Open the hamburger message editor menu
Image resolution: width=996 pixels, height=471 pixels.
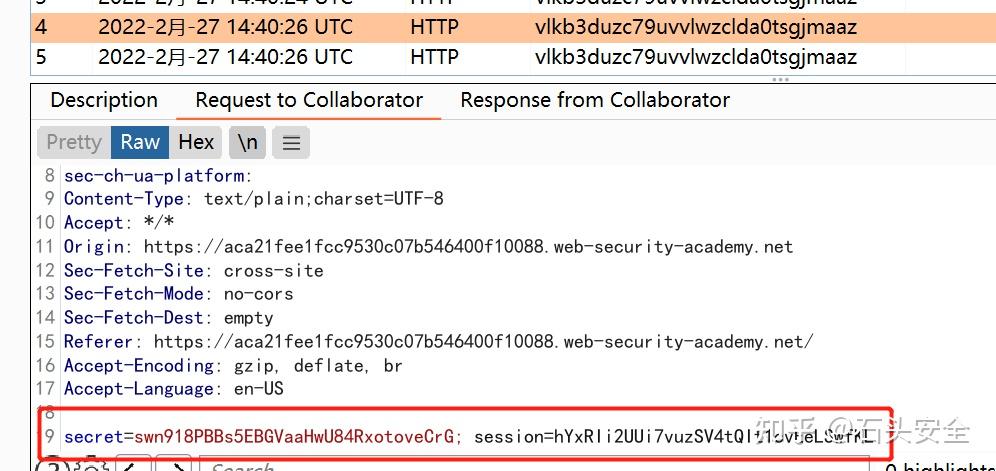point(291,143)
